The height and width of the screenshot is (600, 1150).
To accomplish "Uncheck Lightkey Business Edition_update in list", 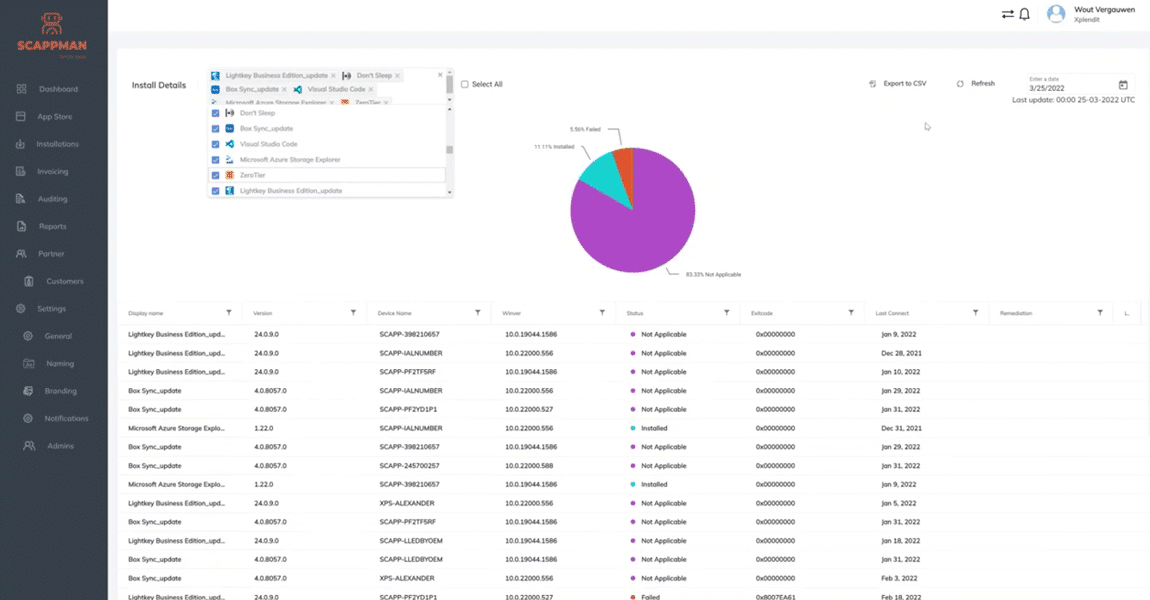I will (216, 191).
